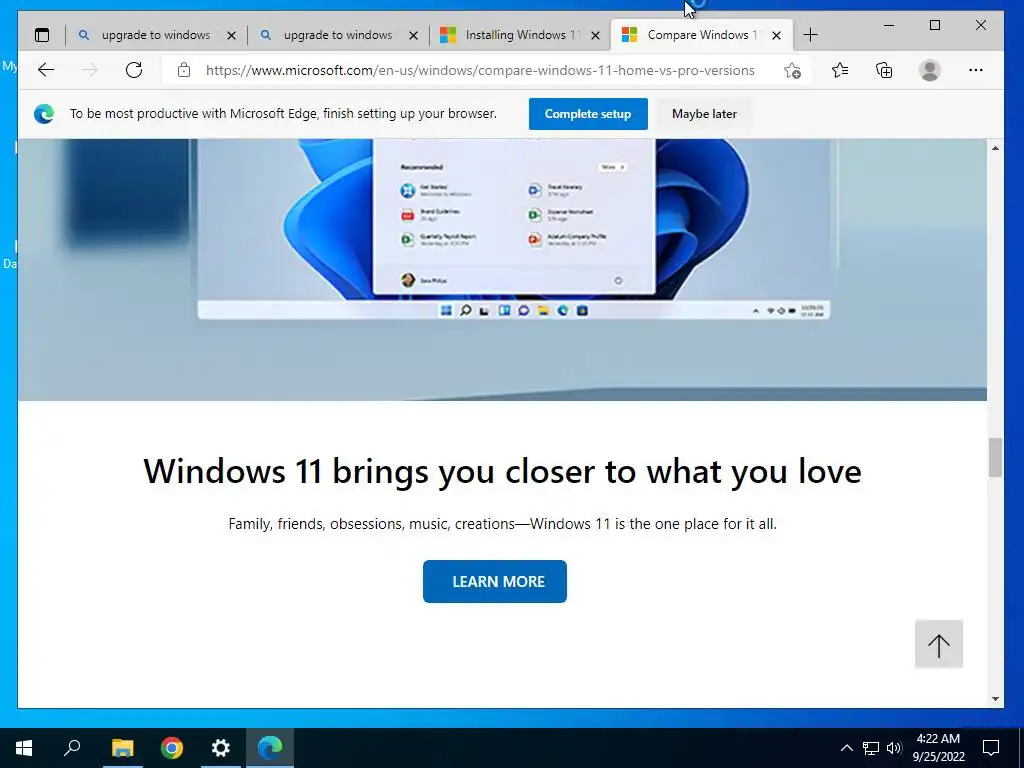Launch Google Chrome from taskbar
Image resolution: width=1024 pixels, height=768 pixels.
pyautogui.click(x=172, y=748)
